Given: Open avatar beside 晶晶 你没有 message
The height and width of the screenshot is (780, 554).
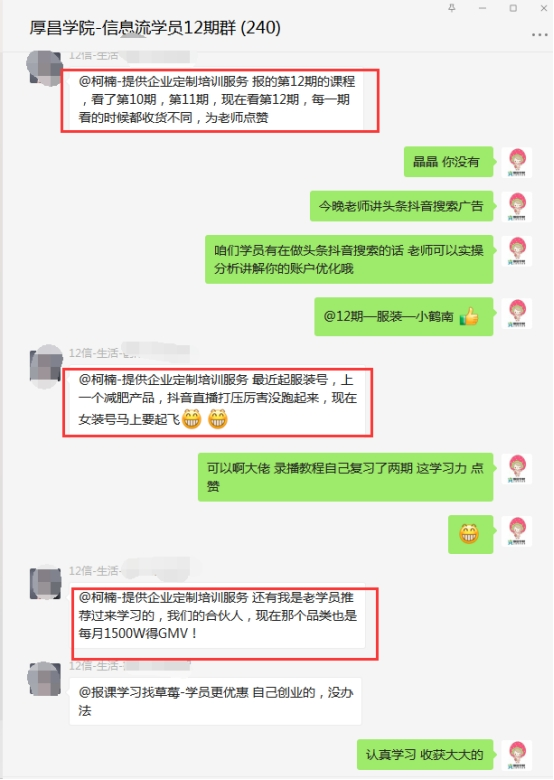Looking at the screenshot, I should pos(517,162).
